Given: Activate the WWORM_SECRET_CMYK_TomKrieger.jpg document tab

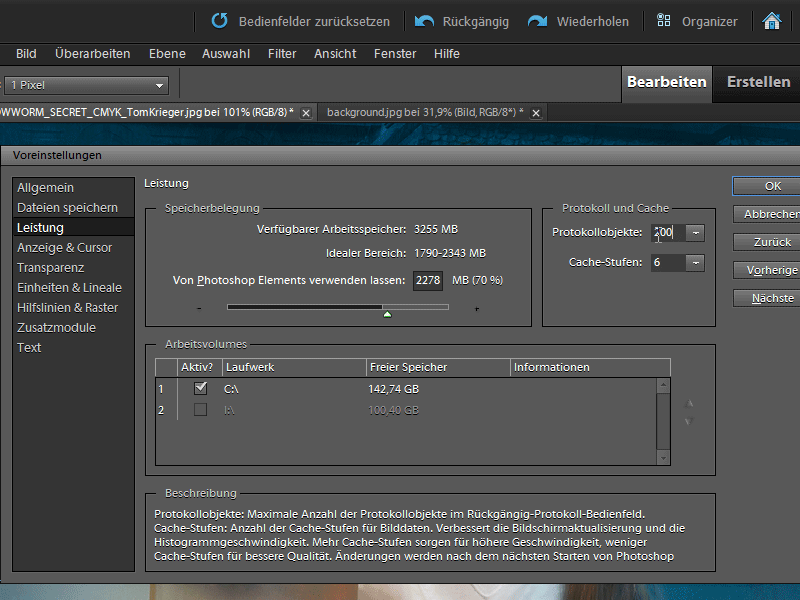Looking at the screenshot, I should pos(146,112).
